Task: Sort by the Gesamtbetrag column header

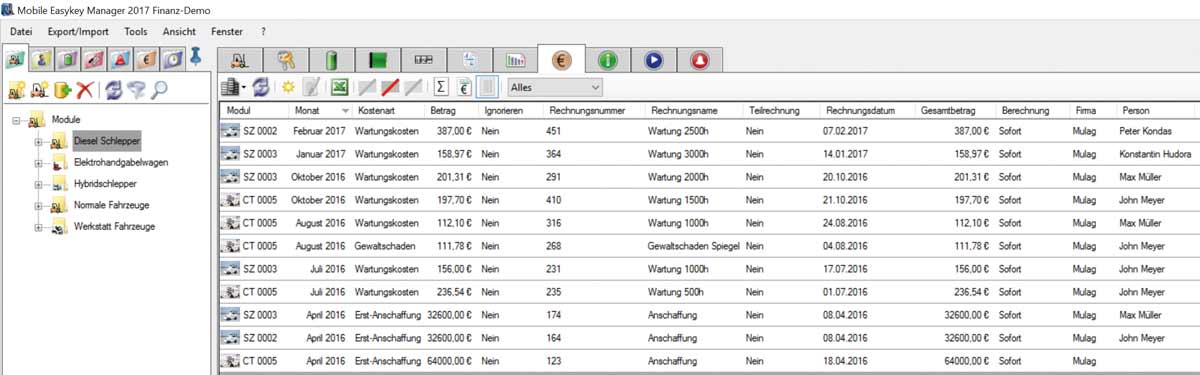Action: [955, 110]
